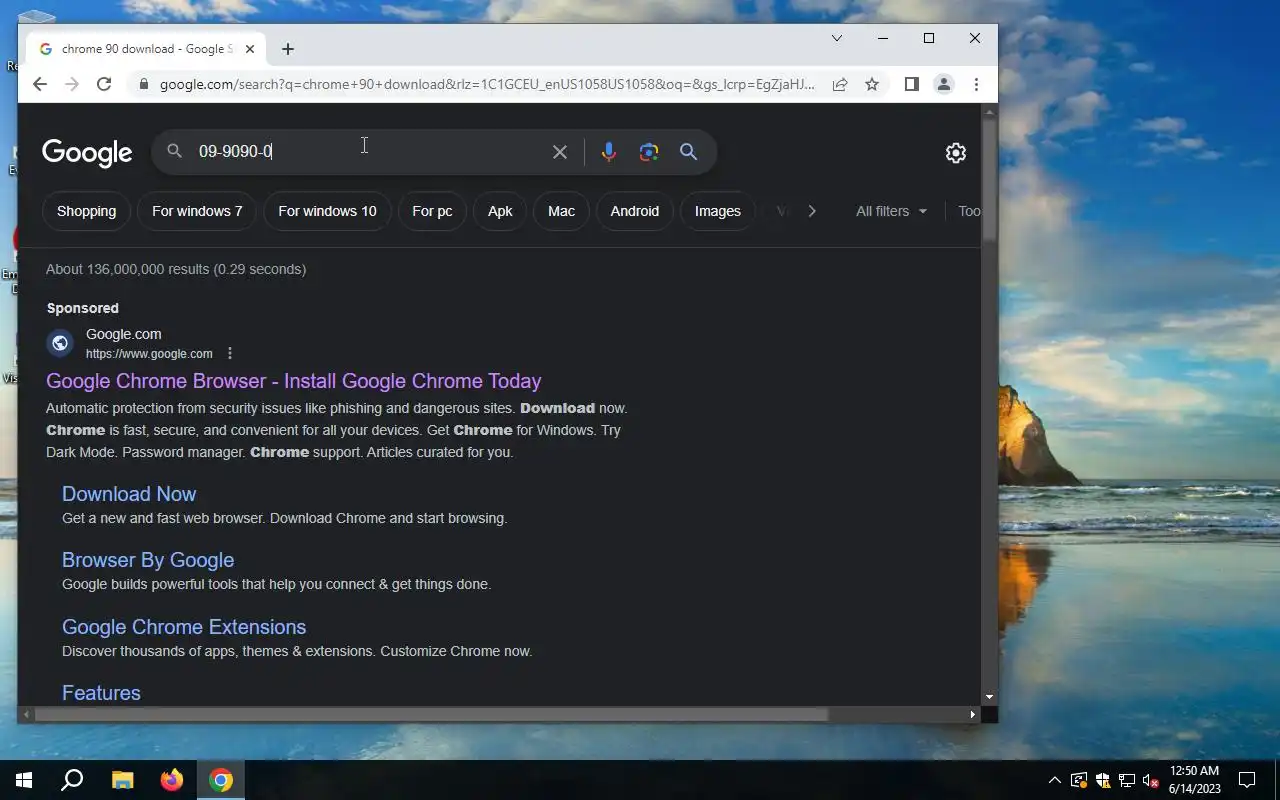The width and height of the screenshot is (1280, 800).
Task: Show hidden system tray icons
Action: tap(1054, 780)
